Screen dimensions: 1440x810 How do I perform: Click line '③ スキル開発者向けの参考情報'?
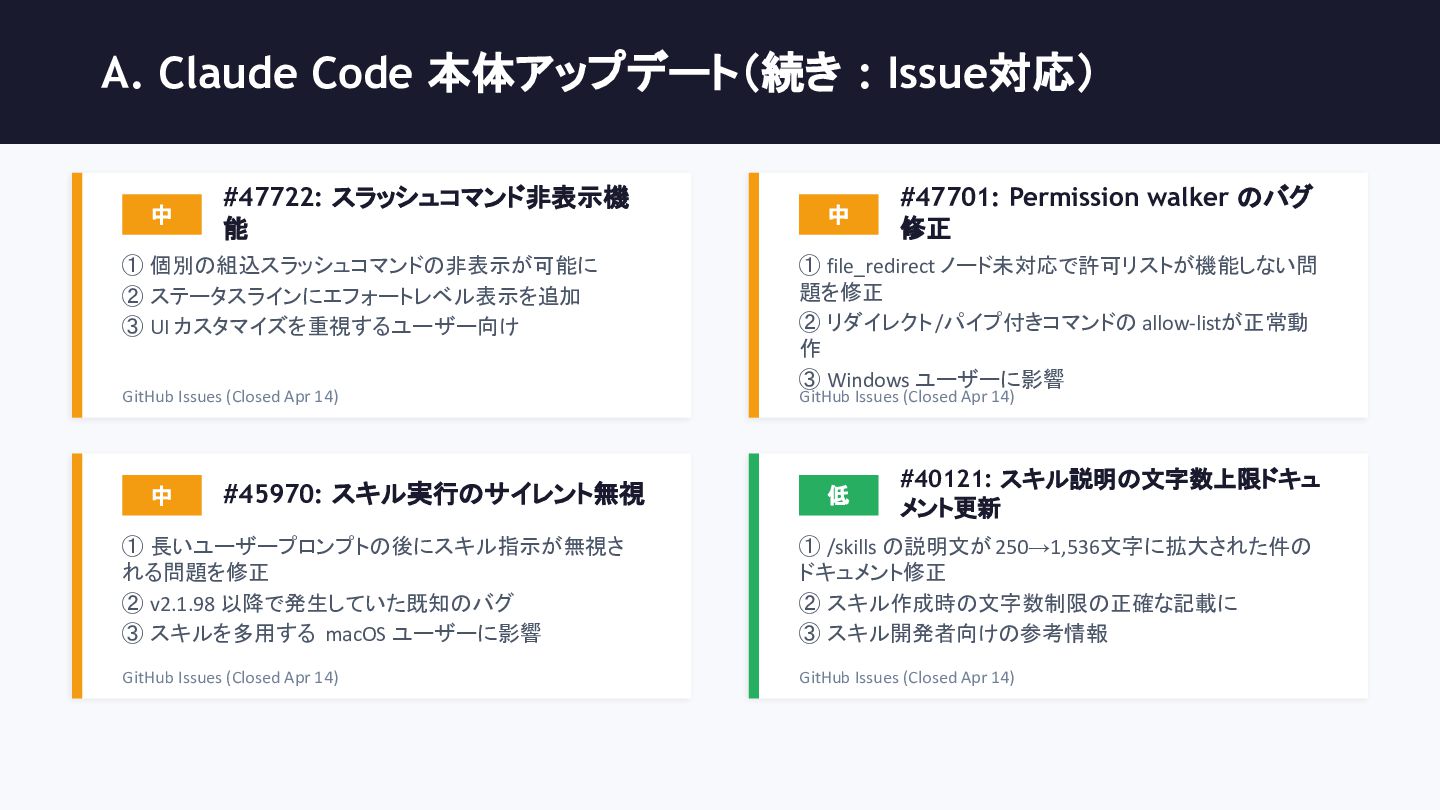point(953,633)
